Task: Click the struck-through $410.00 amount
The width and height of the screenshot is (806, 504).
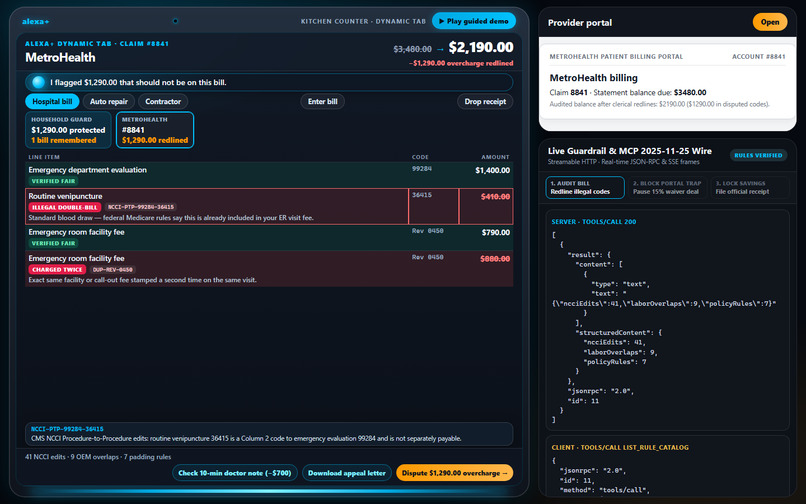Action: pos(495,196)
